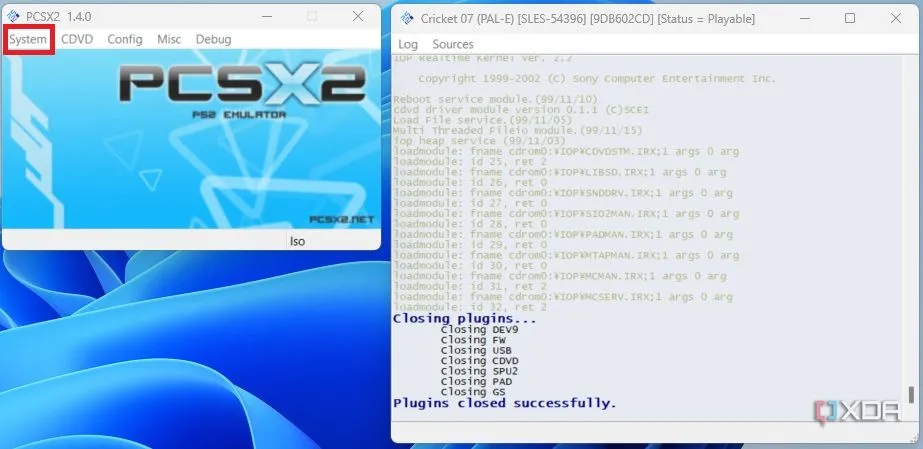
Task: Close the PCSX2 1.4.0 window
Action: click(x=358, y=17)
